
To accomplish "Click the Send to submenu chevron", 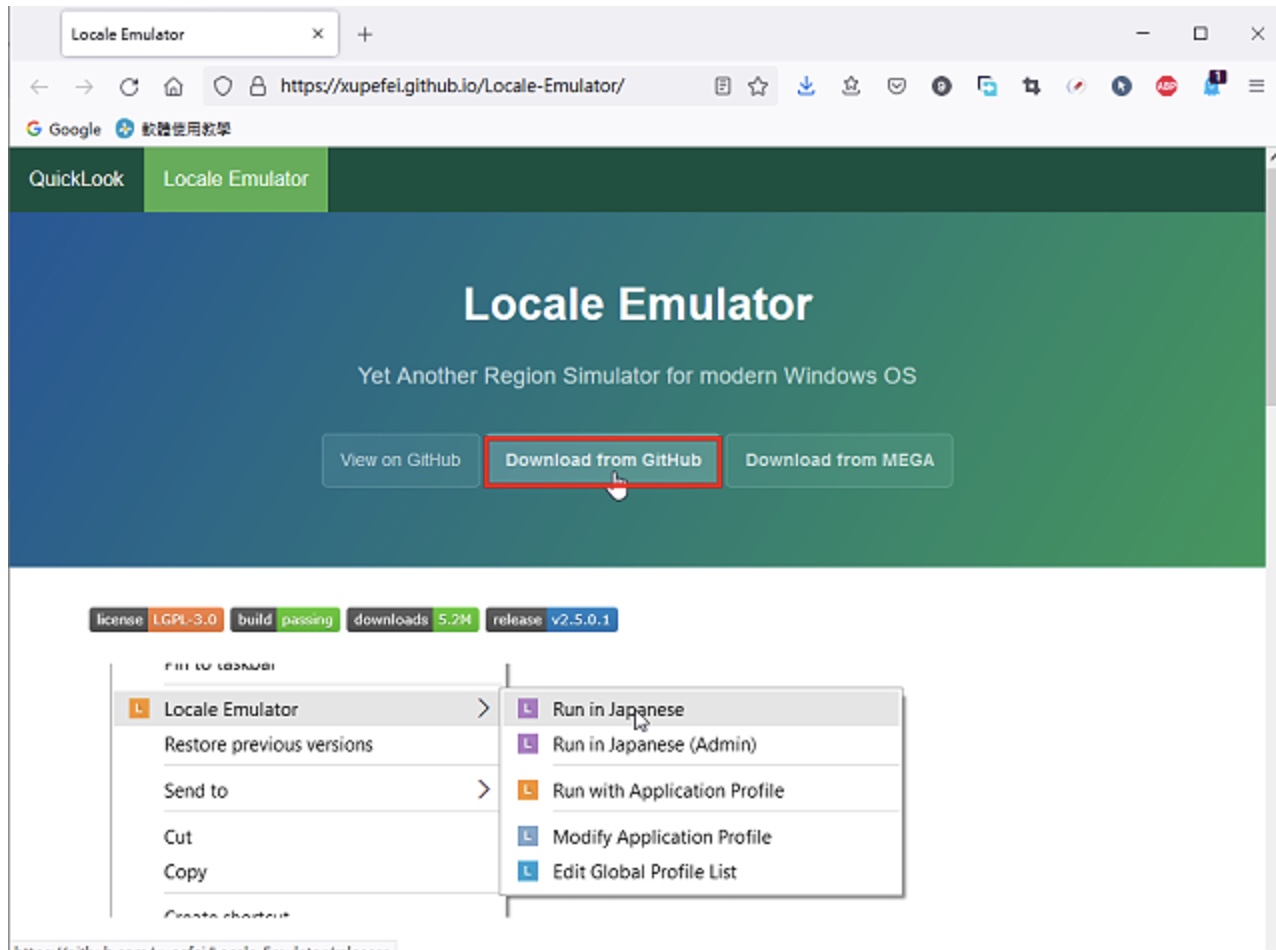I will click(x=483, y=790).
